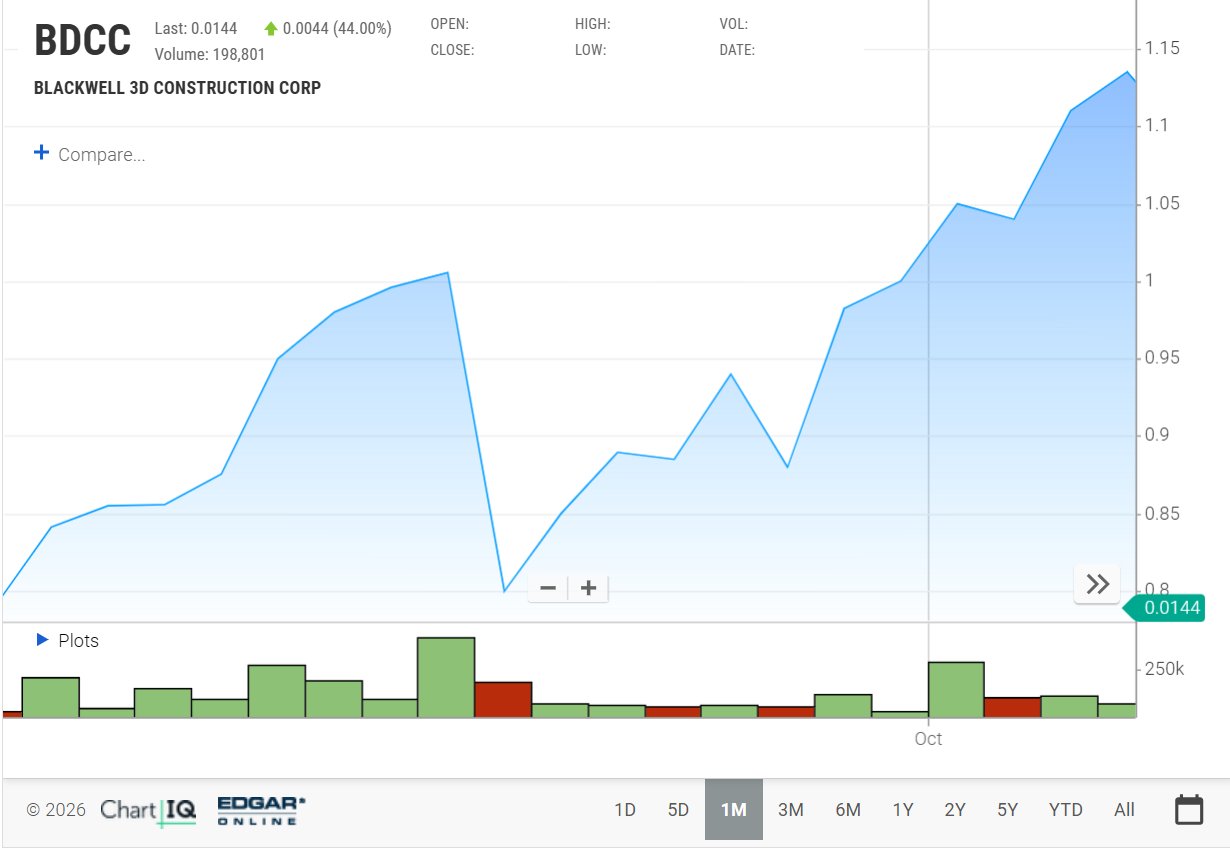The height and width of the screenshot is (848, 1230).
Task: Choose the YTD time range
Action: point(1066,810)
